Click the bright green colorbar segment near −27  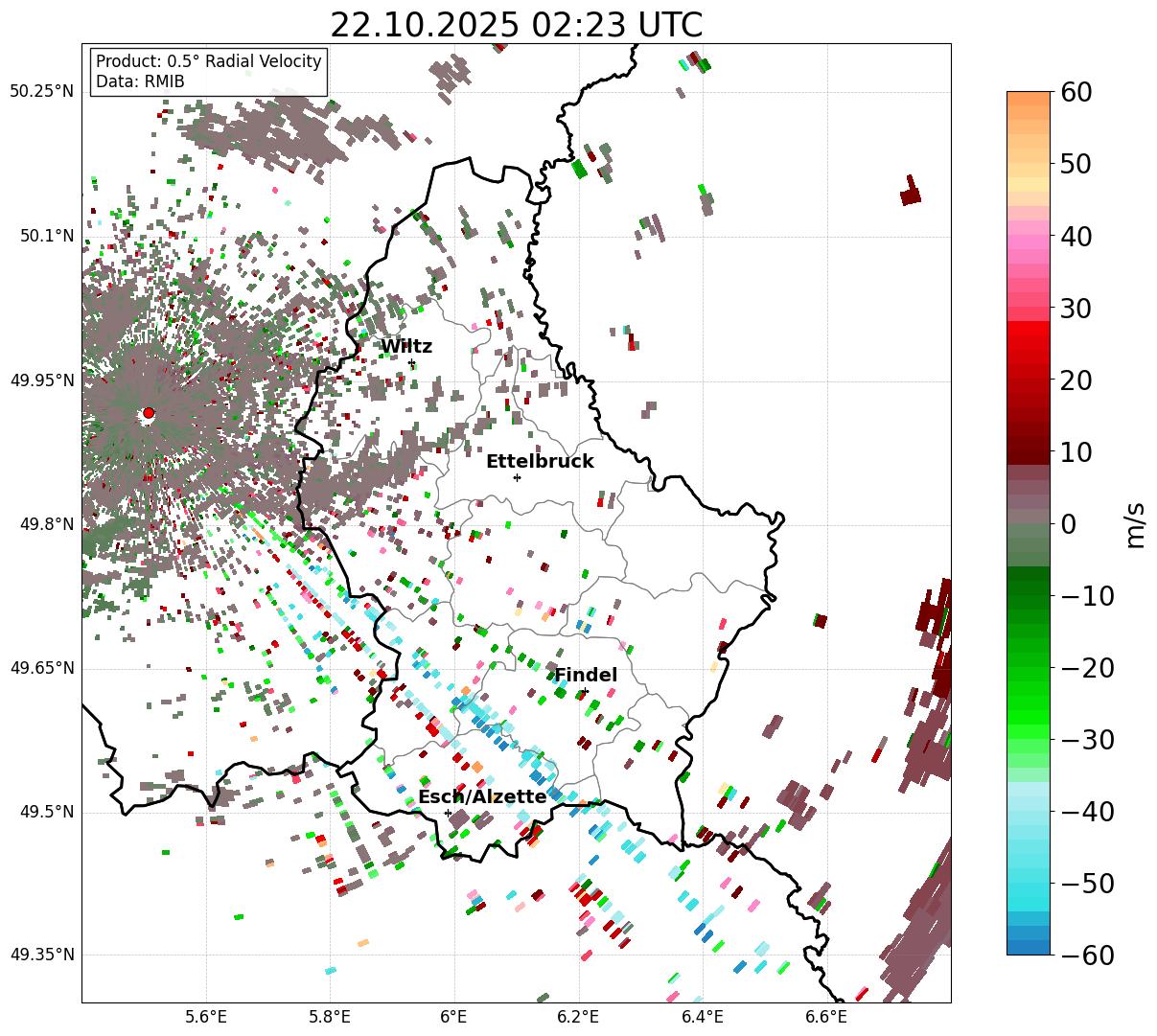tap(1029, 717)
